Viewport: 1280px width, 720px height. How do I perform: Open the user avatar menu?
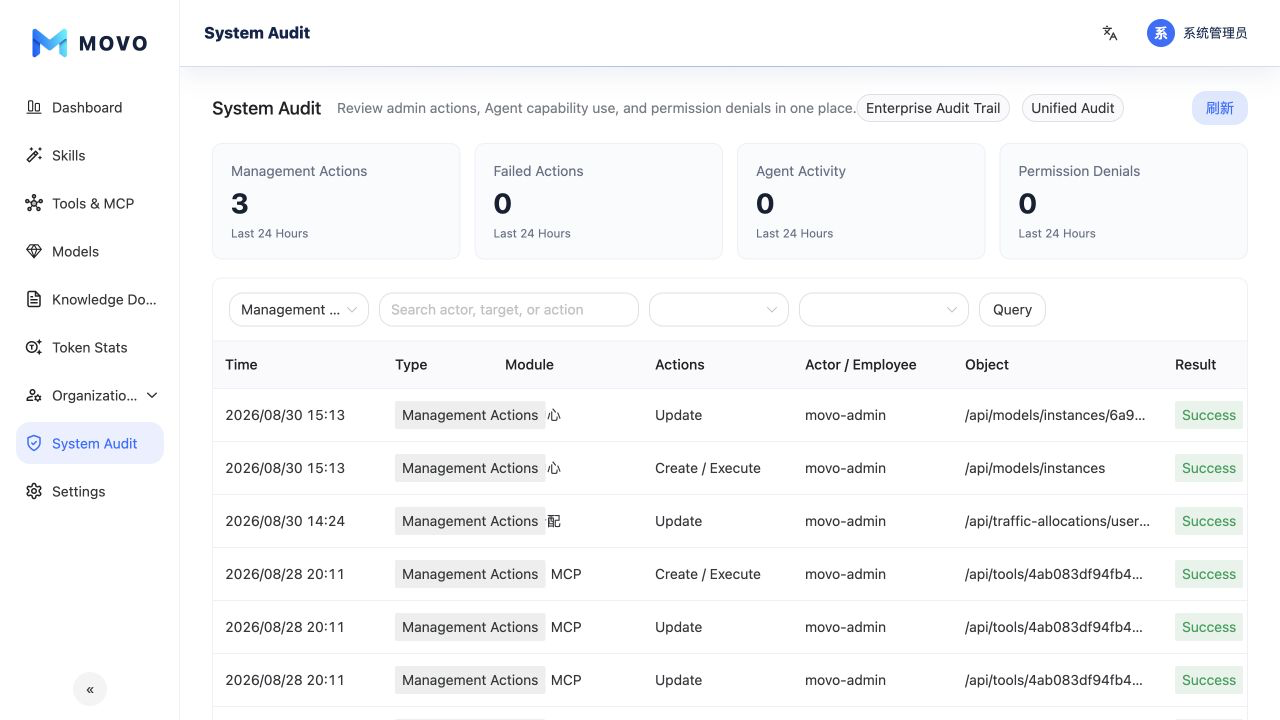pos(1161,33)
